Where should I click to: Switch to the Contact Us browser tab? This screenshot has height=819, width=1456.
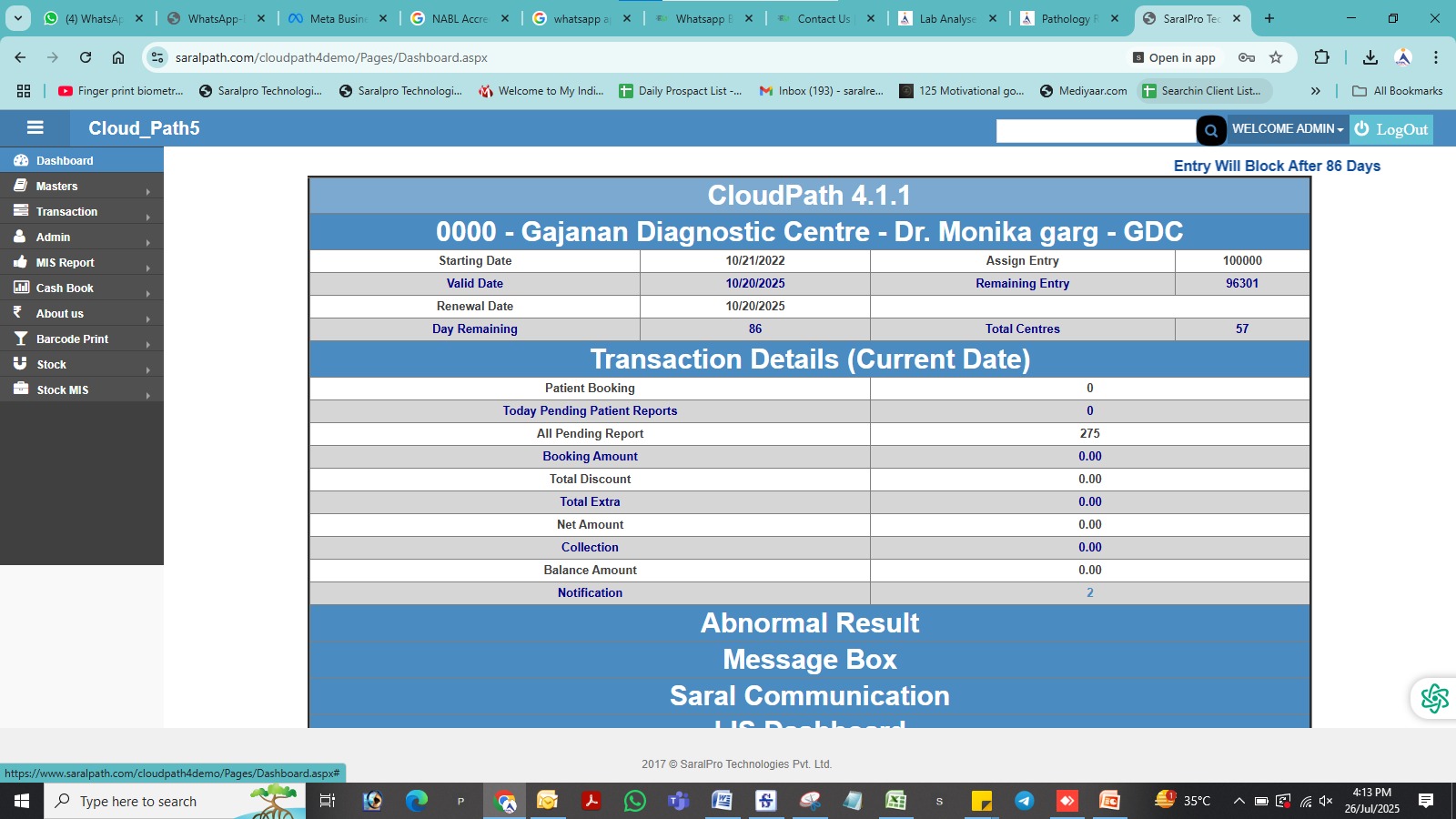[825, 18]
